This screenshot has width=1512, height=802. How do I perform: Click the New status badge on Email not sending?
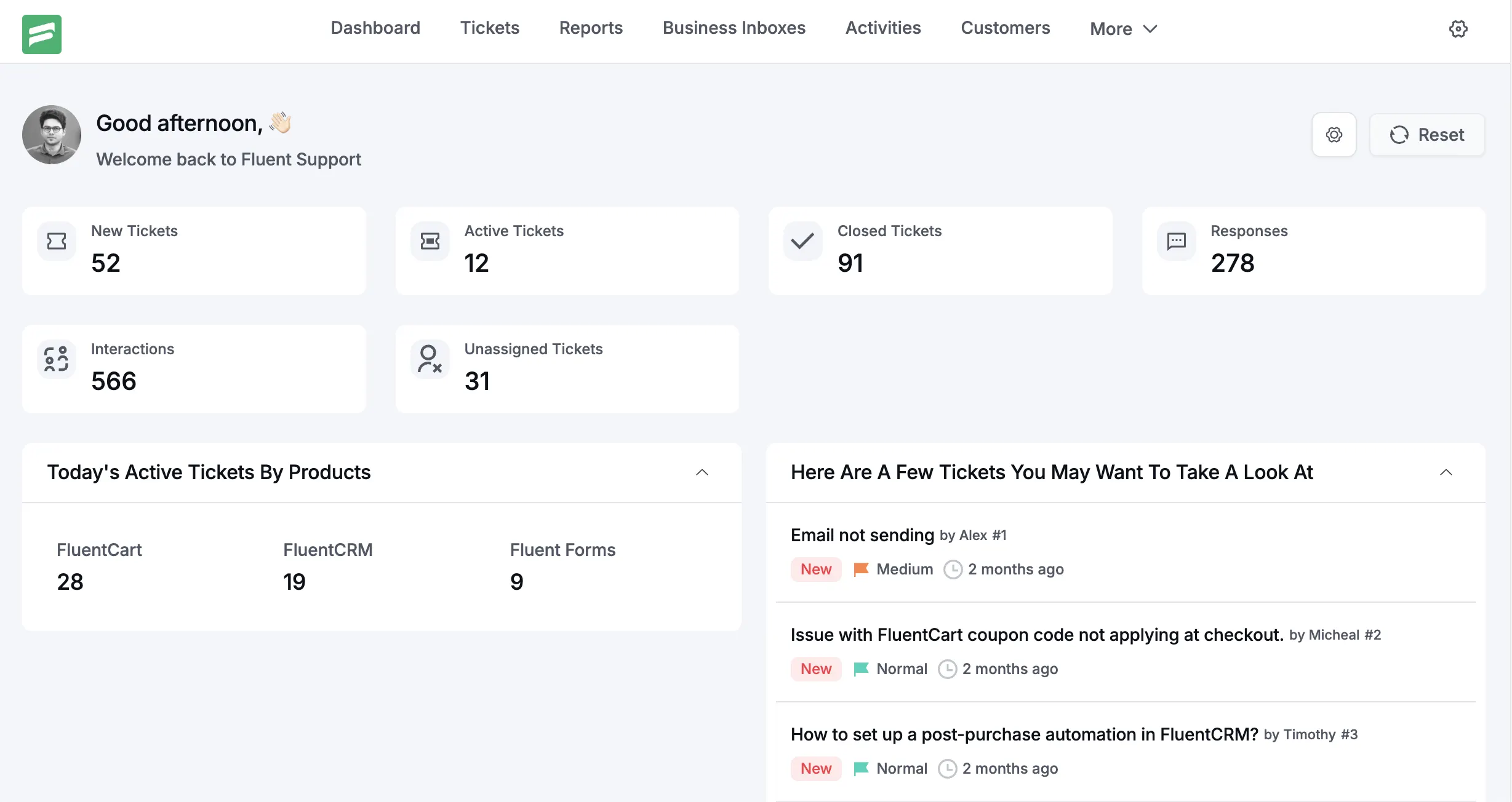[815, 569]
